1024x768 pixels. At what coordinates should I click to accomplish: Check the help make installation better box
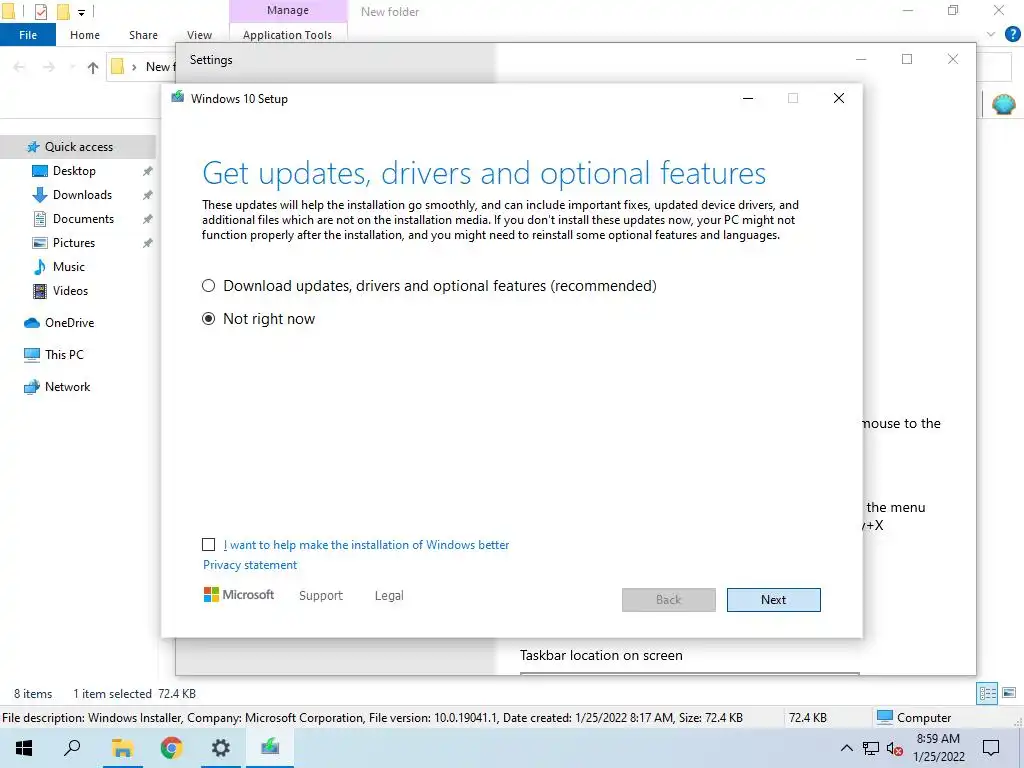[208, 545]
